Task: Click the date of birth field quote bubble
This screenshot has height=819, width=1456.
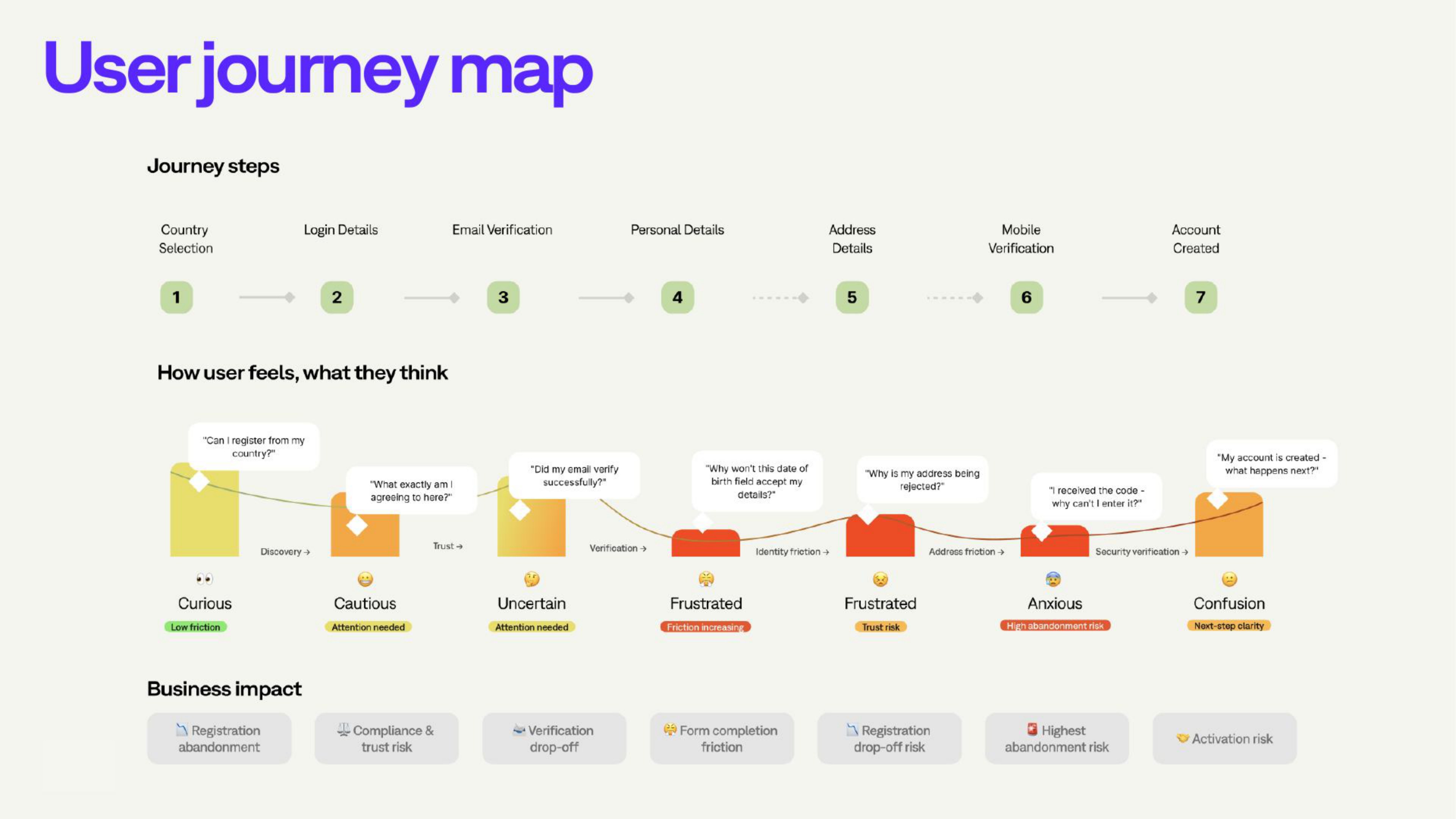Action: pos(757,481)
